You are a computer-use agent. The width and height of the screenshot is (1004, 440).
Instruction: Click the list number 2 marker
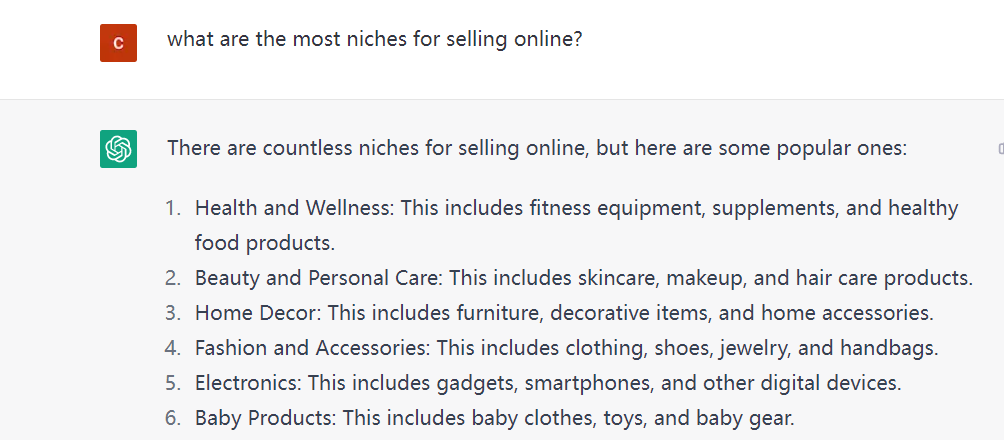coord(173,278)
